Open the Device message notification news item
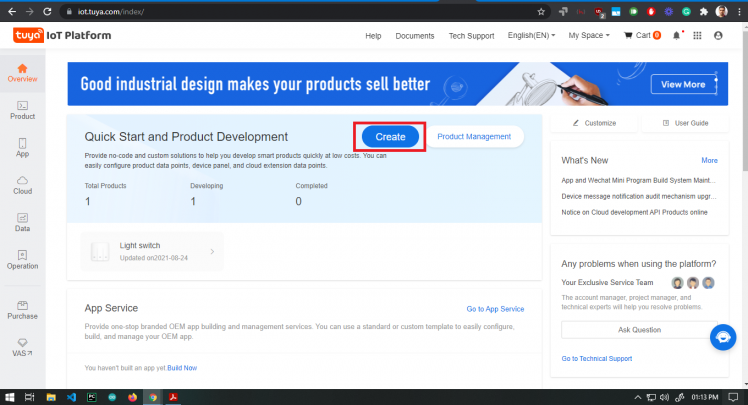This screenshot has height=405, width=748. click(x=639, y=196)
